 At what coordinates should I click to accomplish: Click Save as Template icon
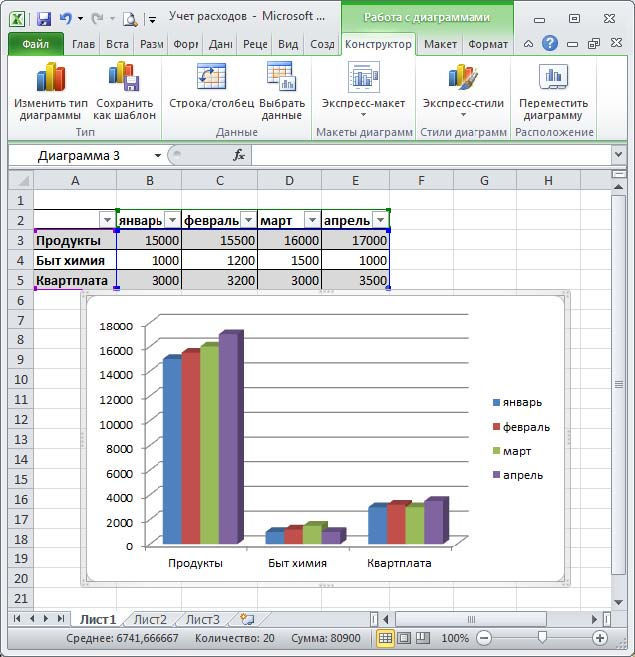coord(124,77)
